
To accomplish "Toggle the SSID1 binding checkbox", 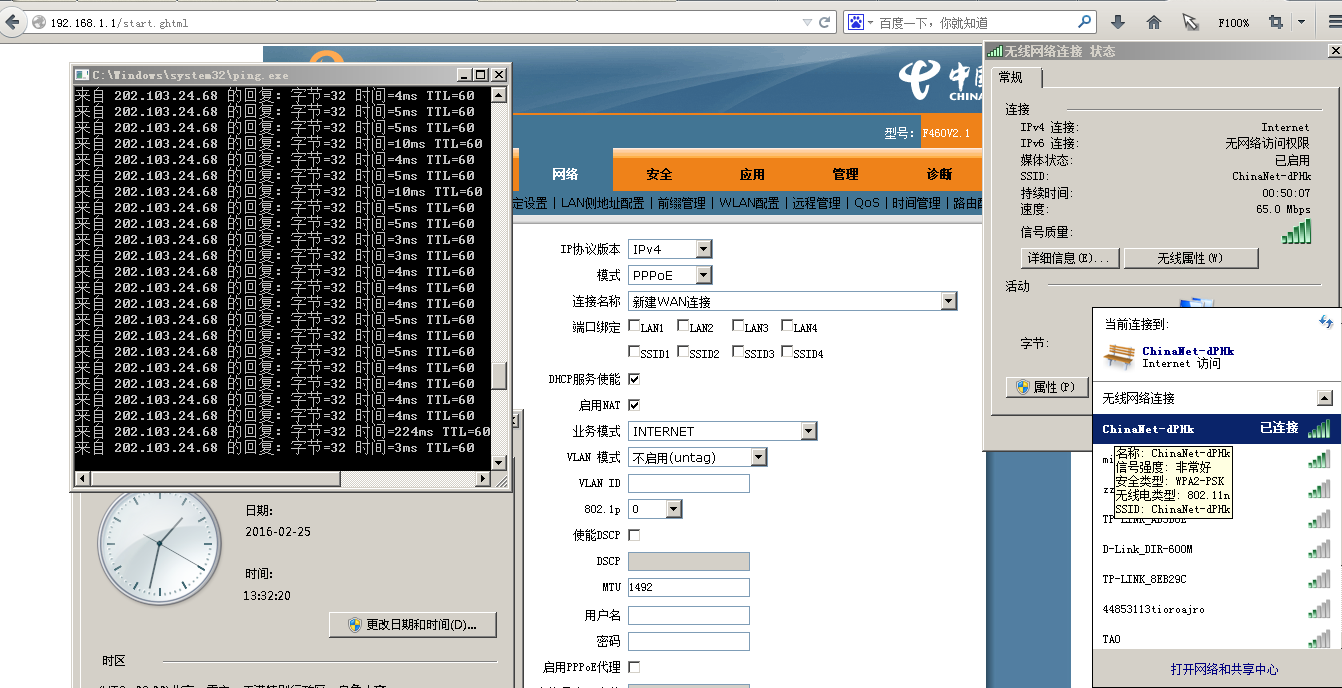I will pos(634,352).
